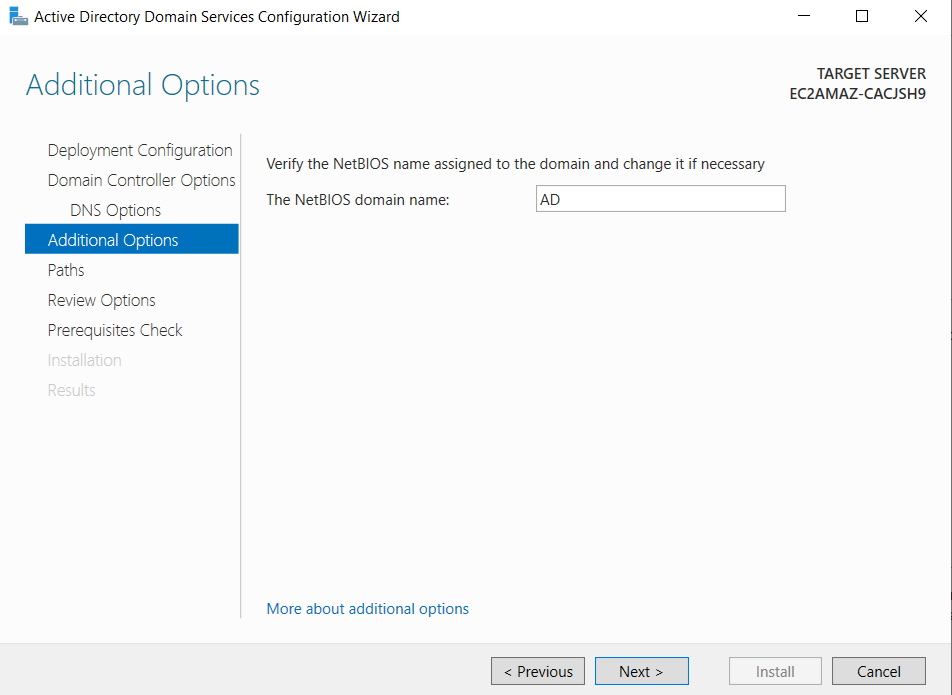Select Additional Options step
This screenshot has height=695, width=952.
coord(132,239)
